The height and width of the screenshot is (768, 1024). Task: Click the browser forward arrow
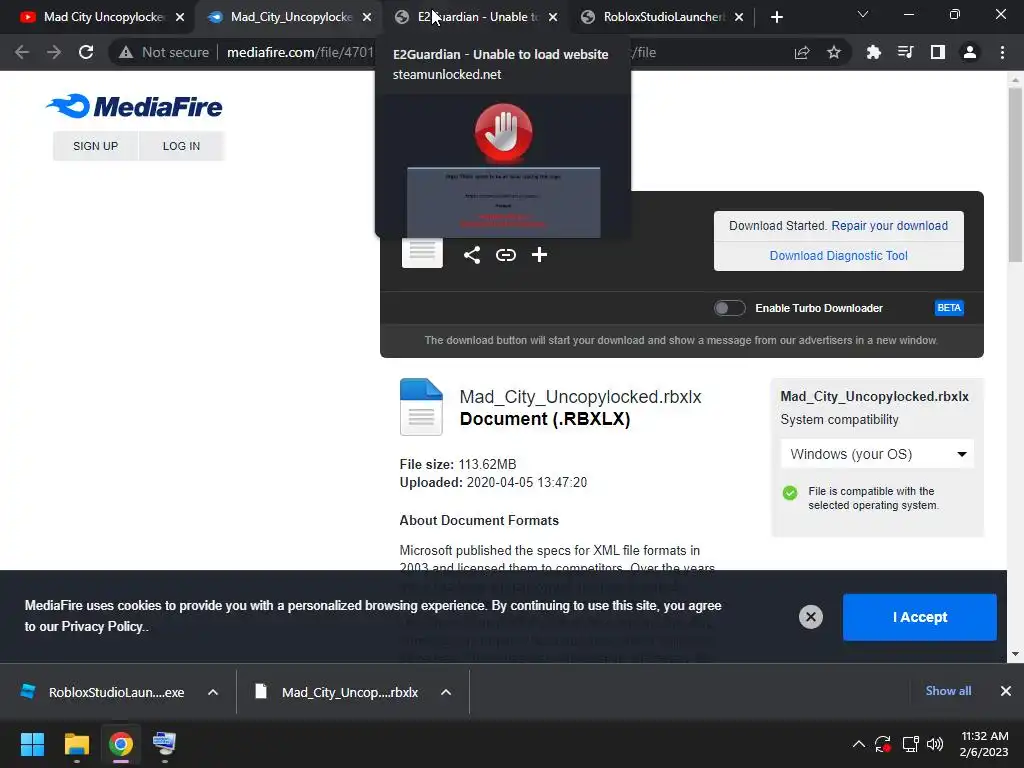pyautogui.click(x=54, y=52)
